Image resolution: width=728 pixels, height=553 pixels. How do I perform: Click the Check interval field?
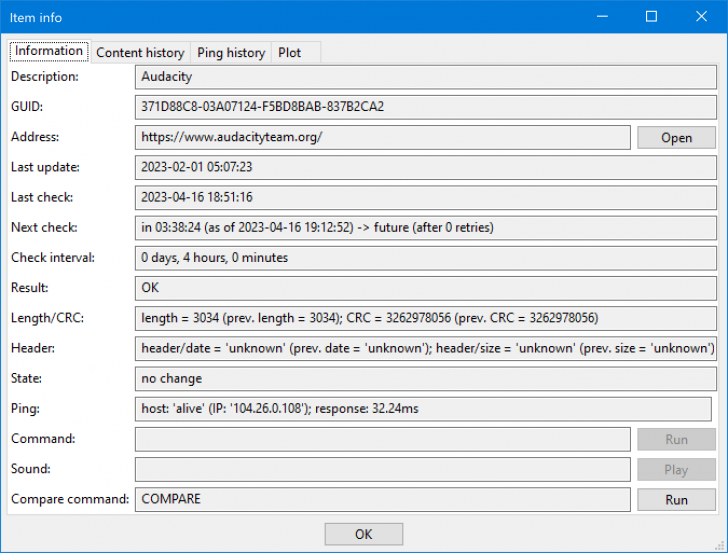tap(426, 258)
